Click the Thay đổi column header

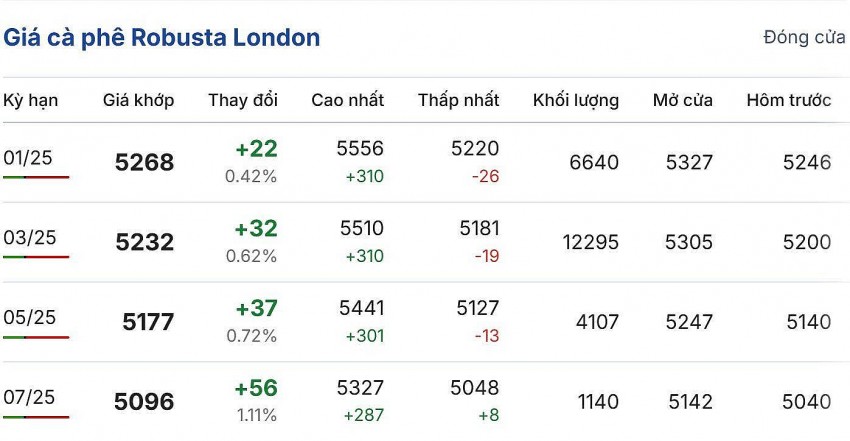[x=243, y=100]
